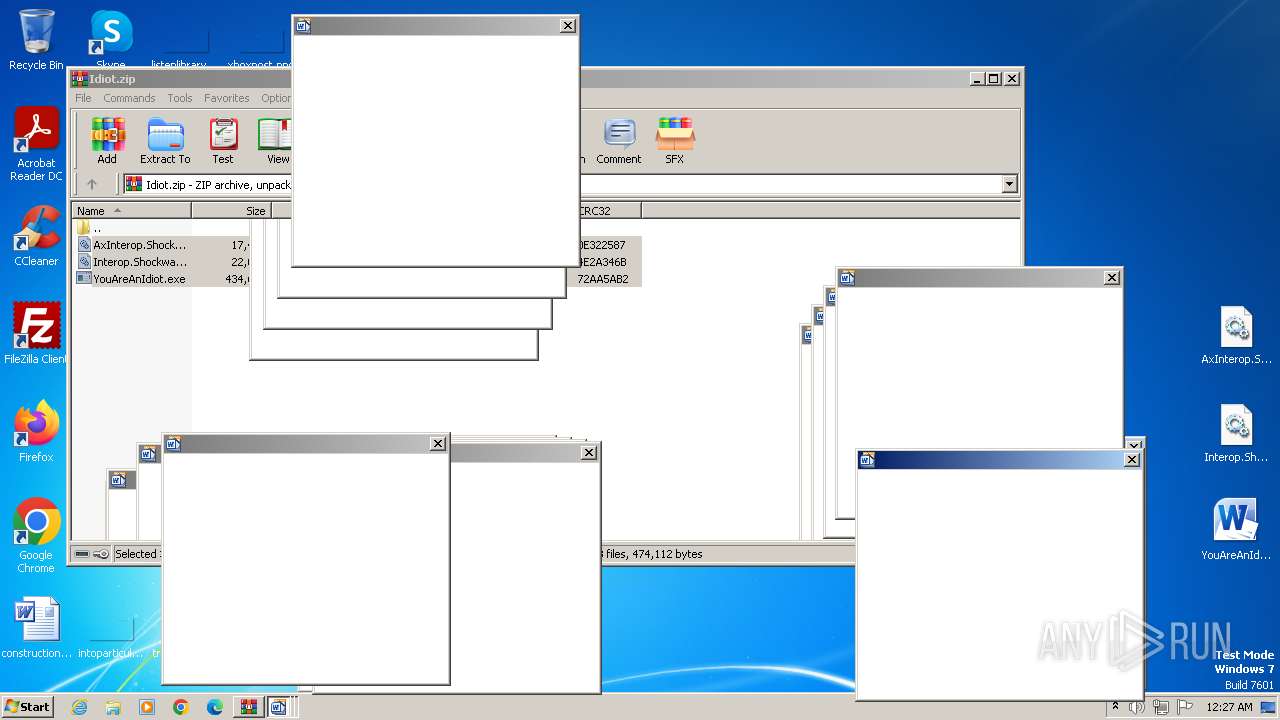Run the Test archive tool
The height and width of the screenshot is (720, 1280).
coord(223,141)
